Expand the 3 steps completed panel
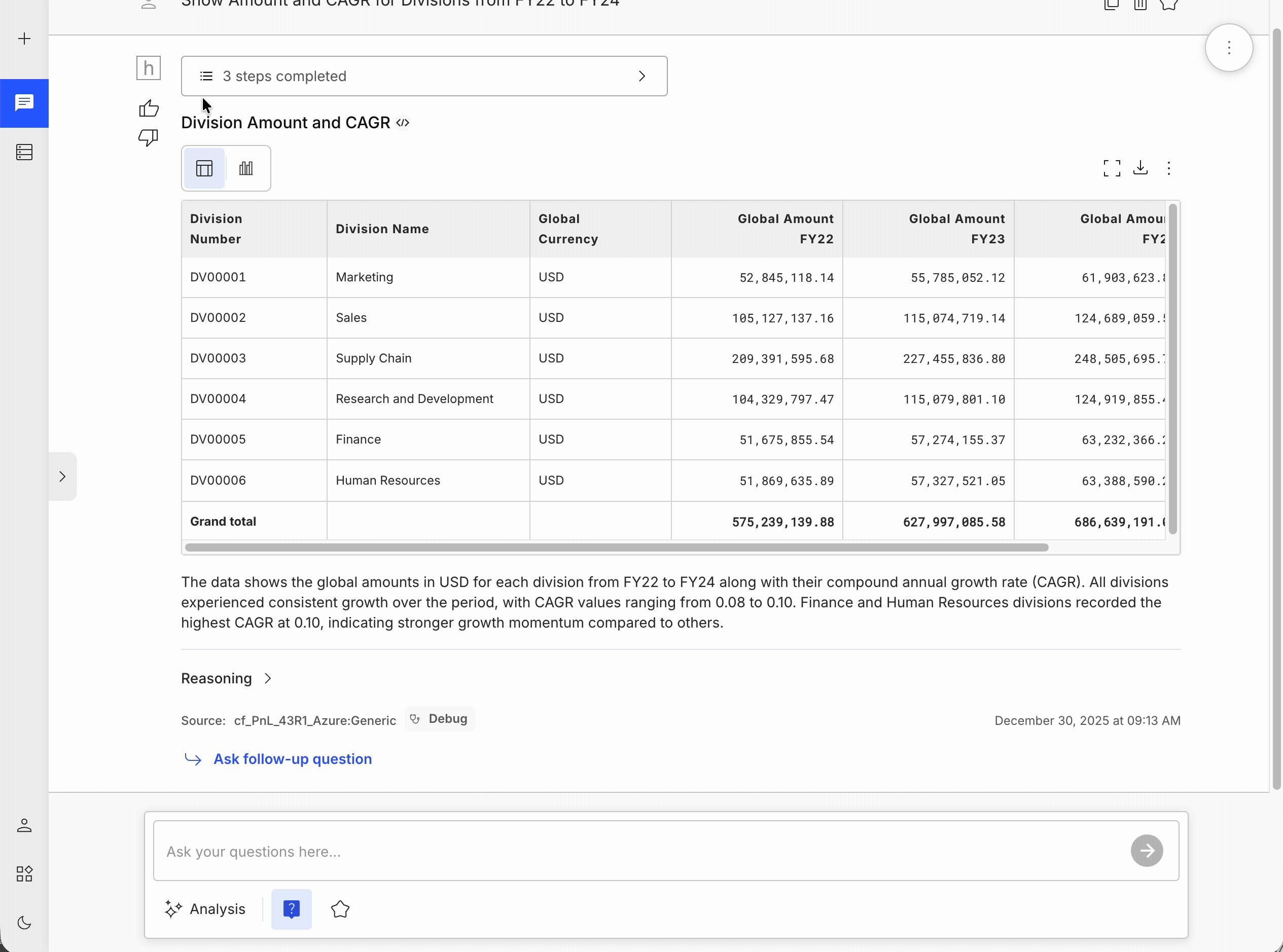Image resolution: width=1283 pixels, height=952 pixels. tap(424, 76)
